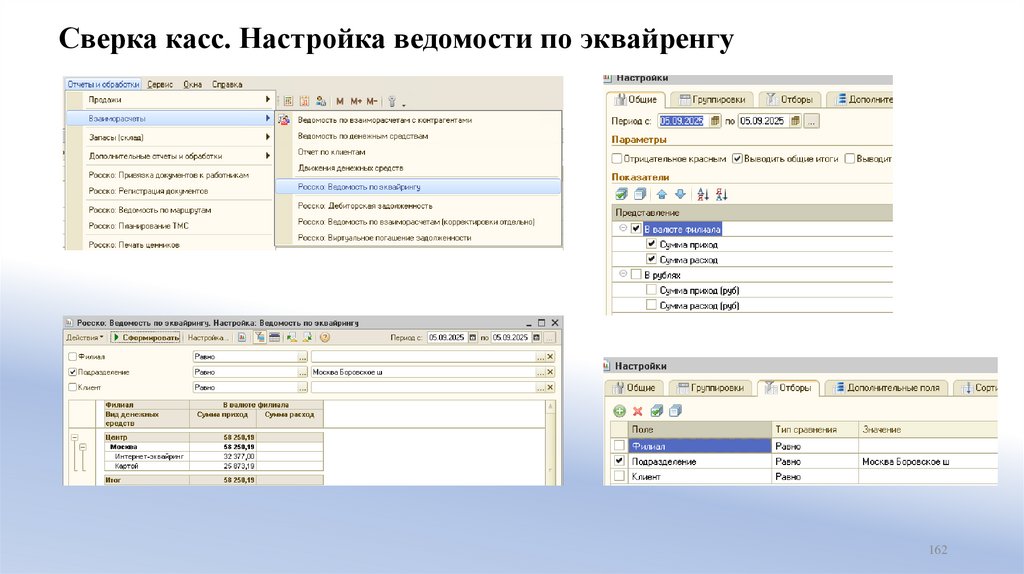Open Дополнительные отчеты и обработки submenu
Screen dimensions: 1024x574
(170, 156)
